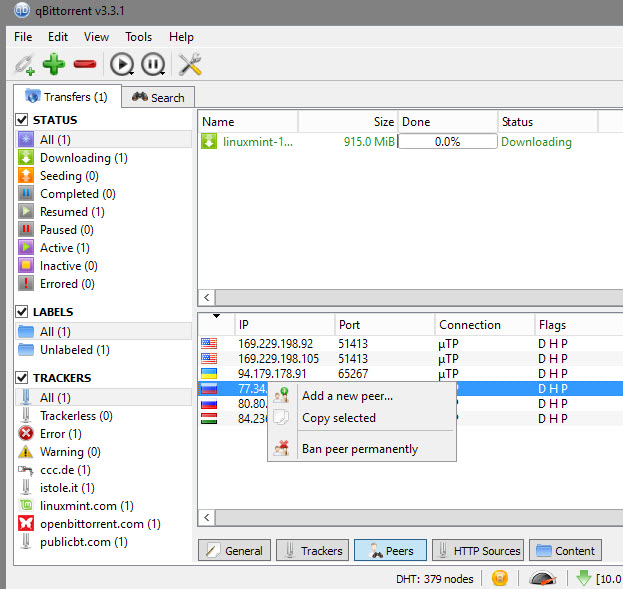Open the HTTP Sources tab button
The image size is (623, 589).
coord(478,550)
